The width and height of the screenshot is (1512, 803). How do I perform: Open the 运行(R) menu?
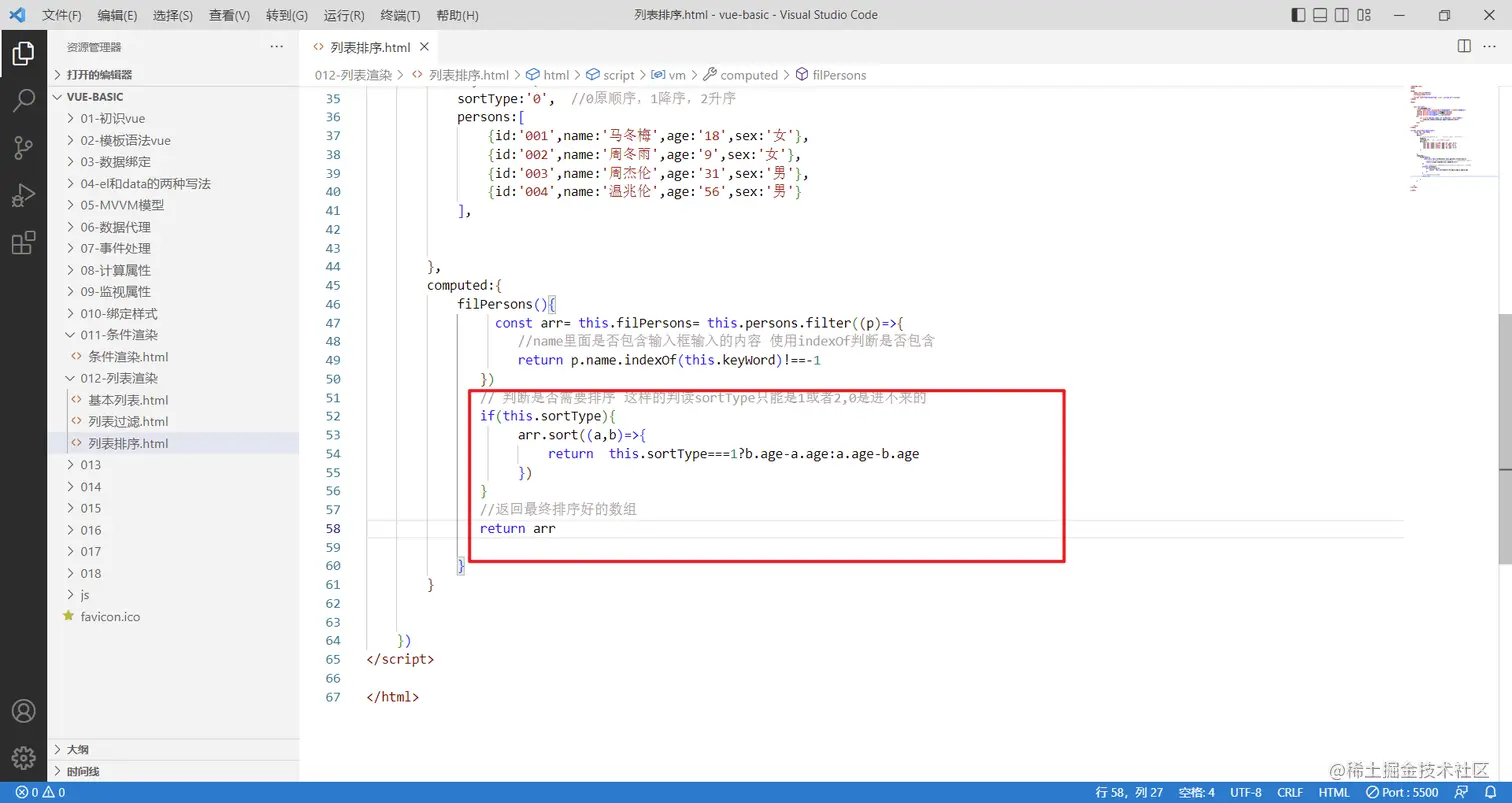tap(344, 15)
